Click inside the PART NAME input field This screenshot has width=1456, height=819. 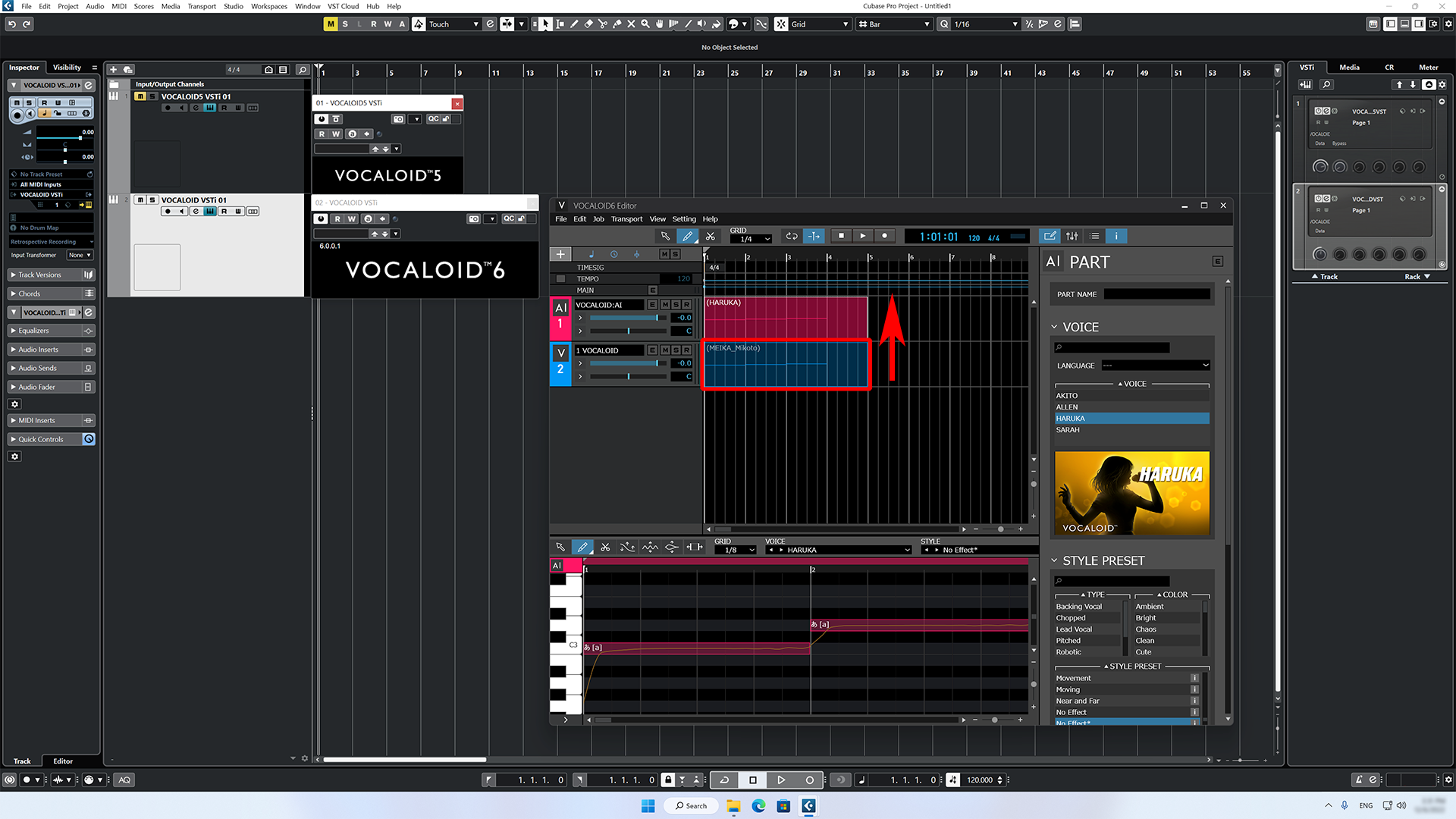click(x=1156, y=294)
